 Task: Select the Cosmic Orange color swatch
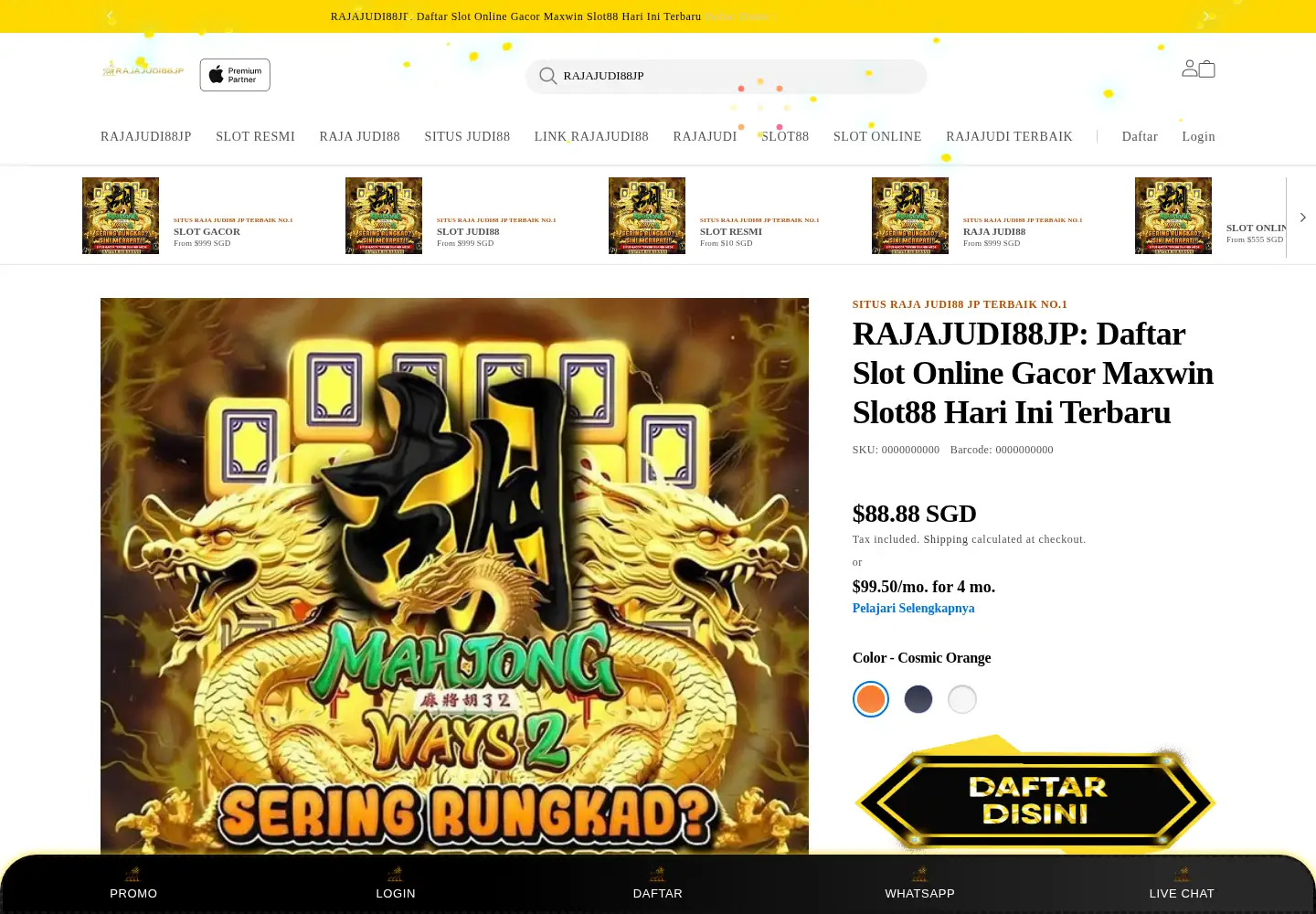(871, 699)
